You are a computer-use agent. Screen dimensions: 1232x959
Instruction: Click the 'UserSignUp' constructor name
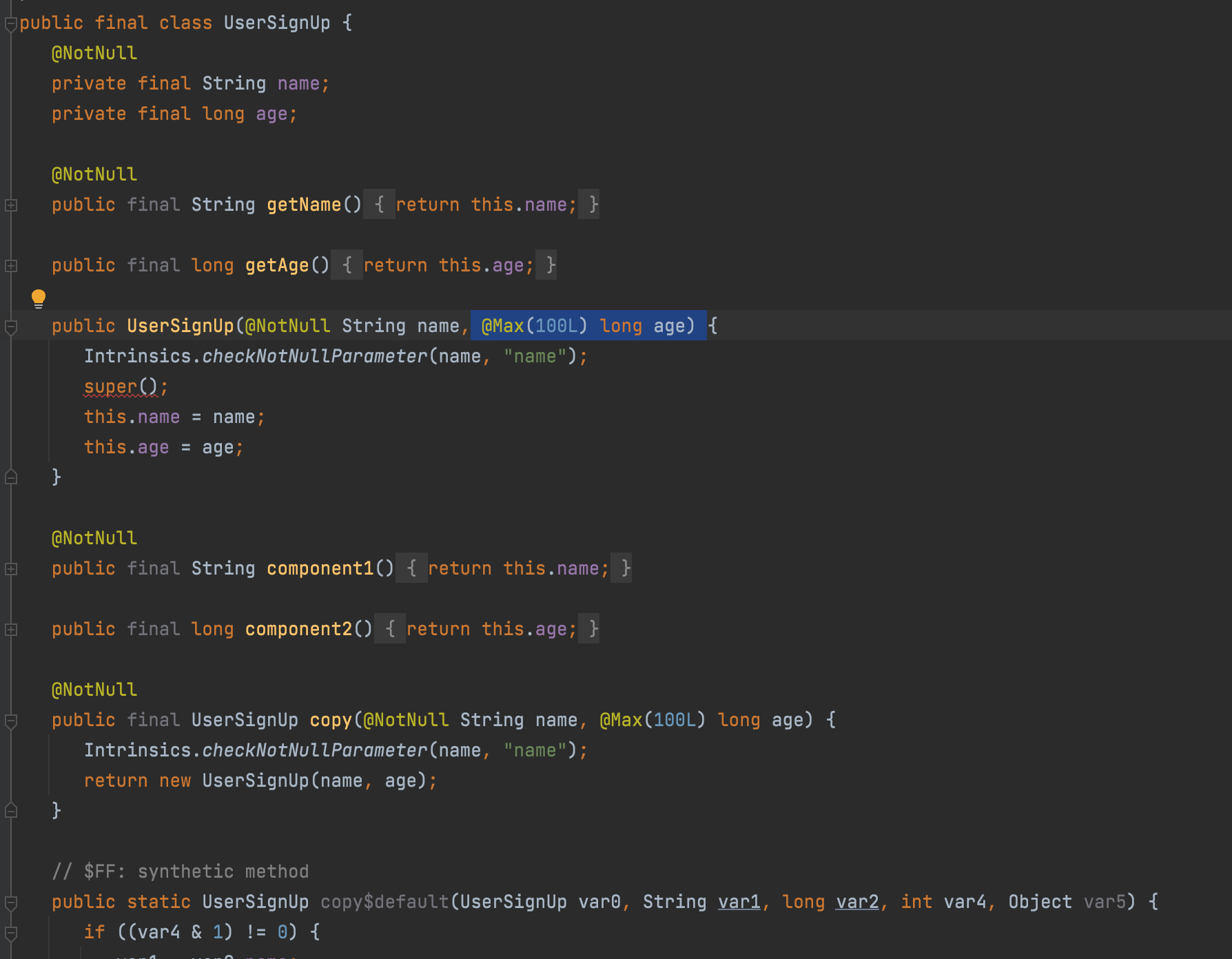(x=181, y=326)
